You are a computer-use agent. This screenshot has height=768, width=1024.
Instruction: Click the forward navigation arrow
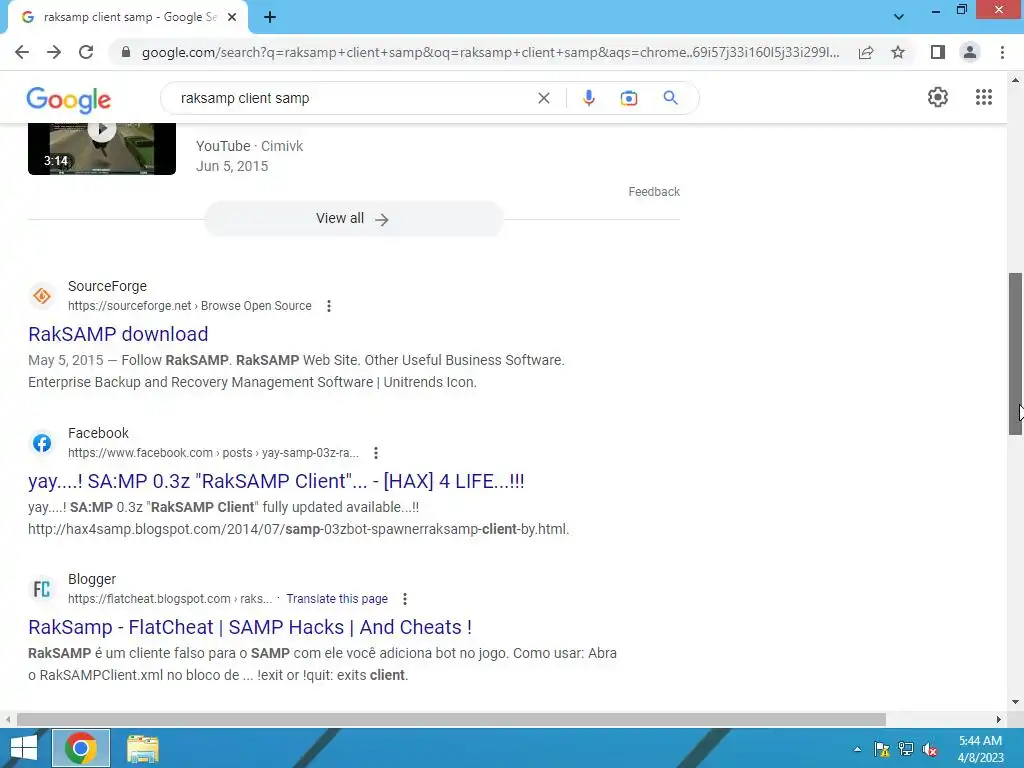[54, 52]
